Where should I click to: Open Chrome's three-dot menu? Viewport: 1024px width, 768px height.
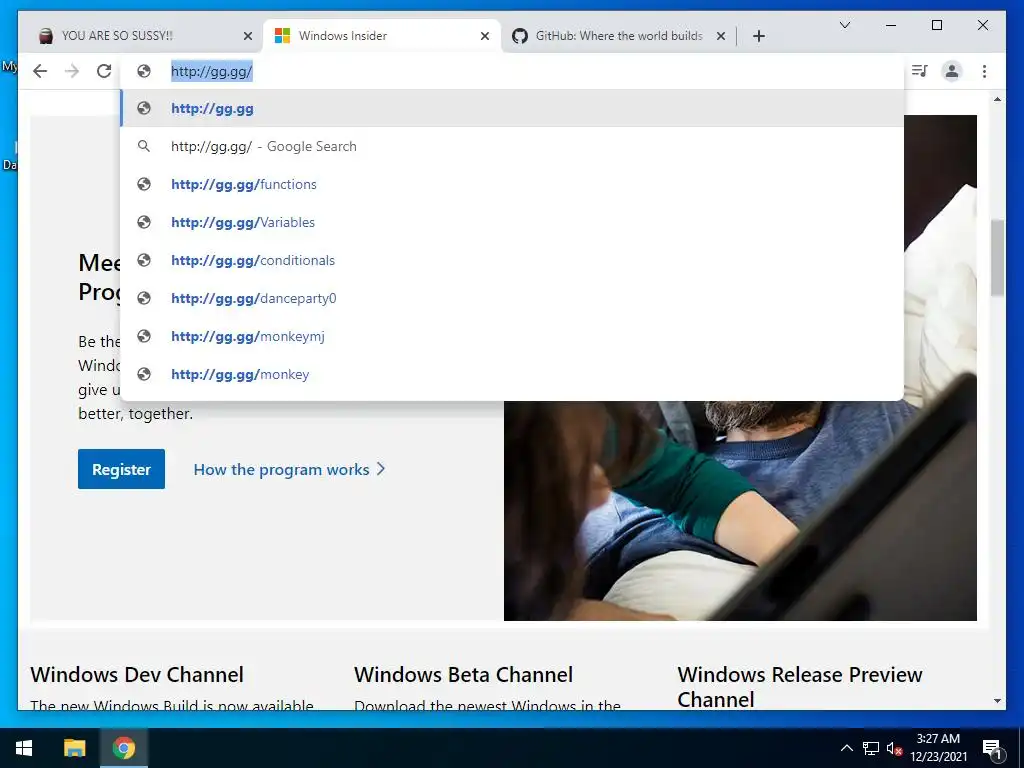(984, 71)
